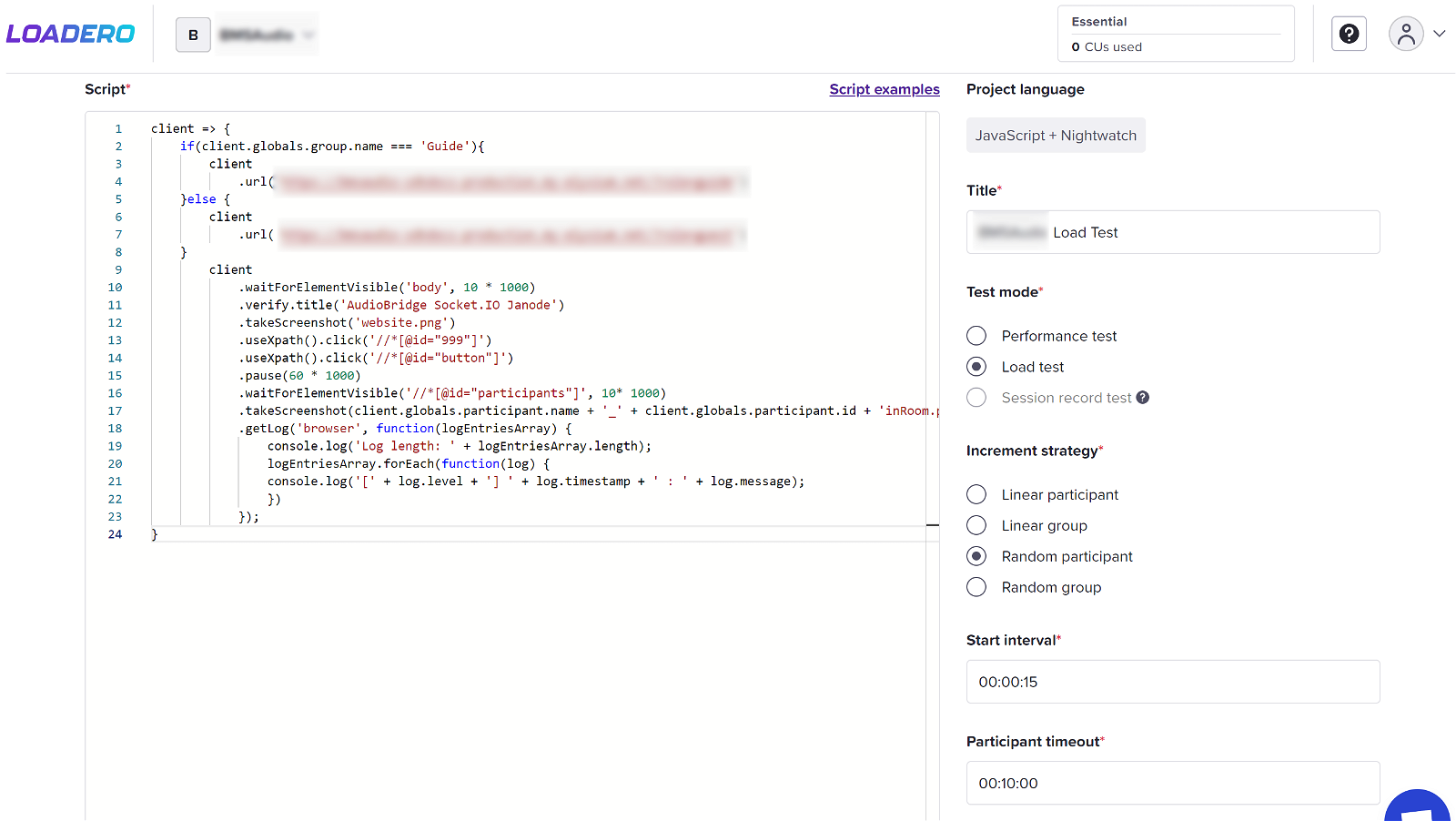Open the help question mark icon
Screen dimensions: 1456x821
pyautogui.click(x=1349, y=35)
